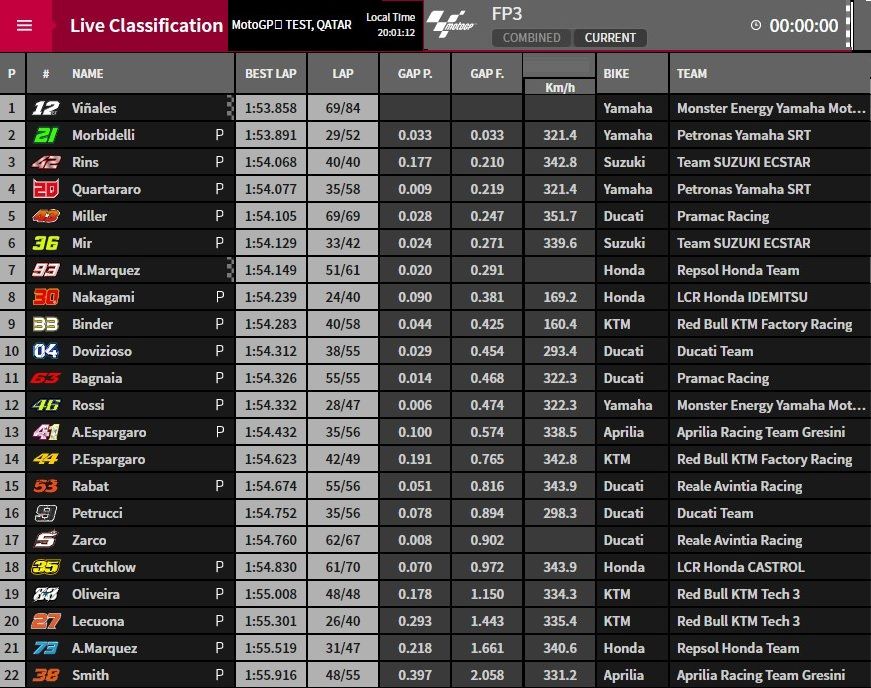The image size is (871, 688).
Task: Click Bagnaia number 63 badge
Action: point(46,378)
